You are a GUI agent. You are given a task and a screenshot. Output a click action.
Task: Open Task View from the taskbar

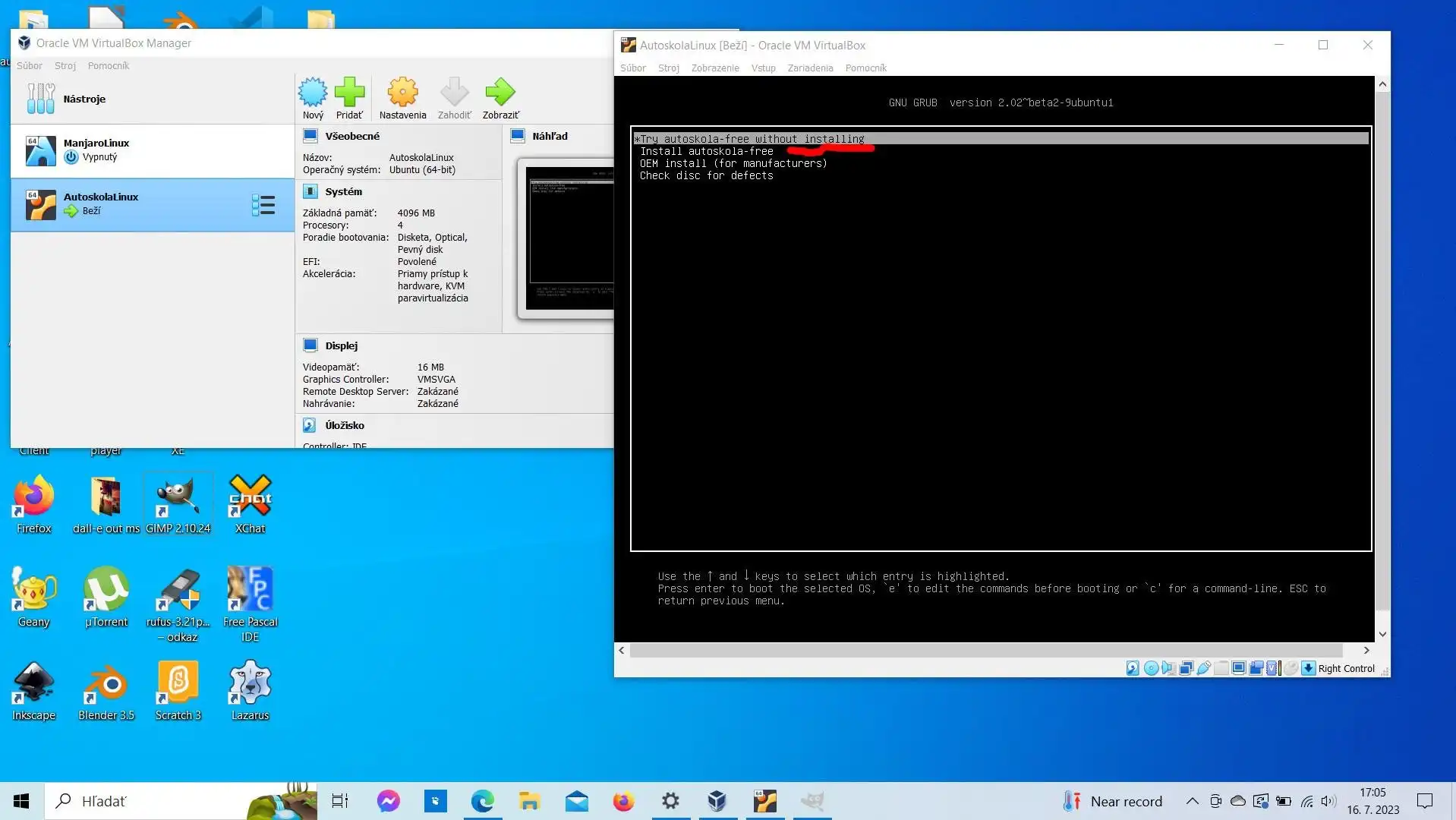click(x=339, y=801)
